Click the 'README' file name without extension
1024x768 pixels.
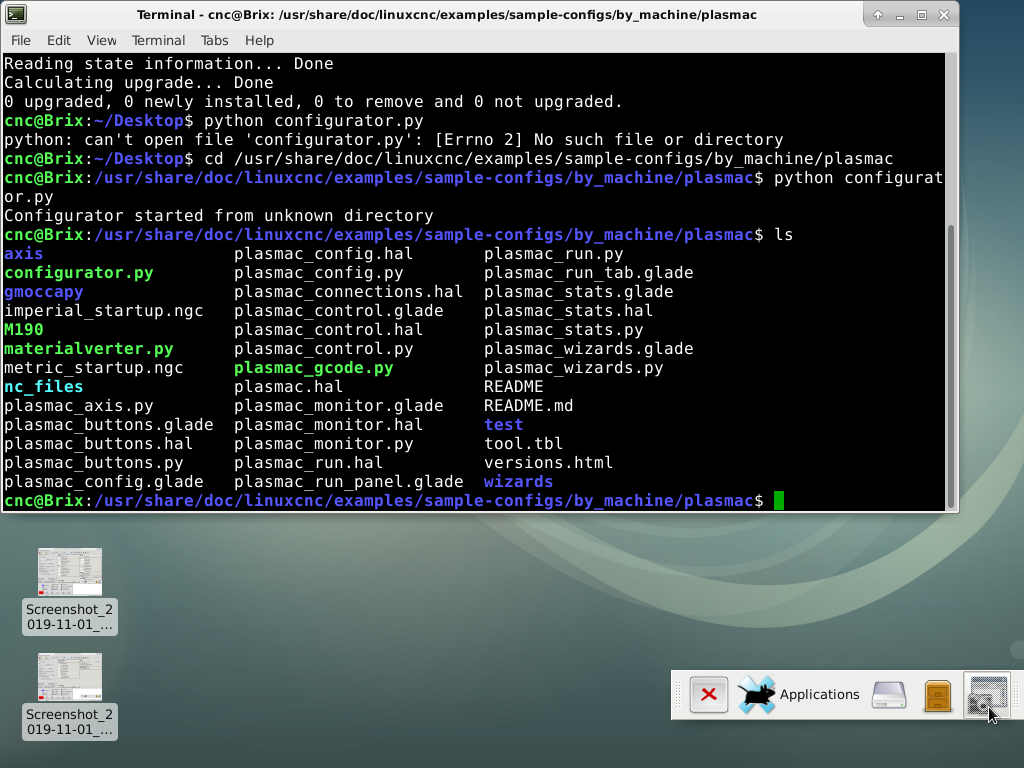click(x=514, y=387)
